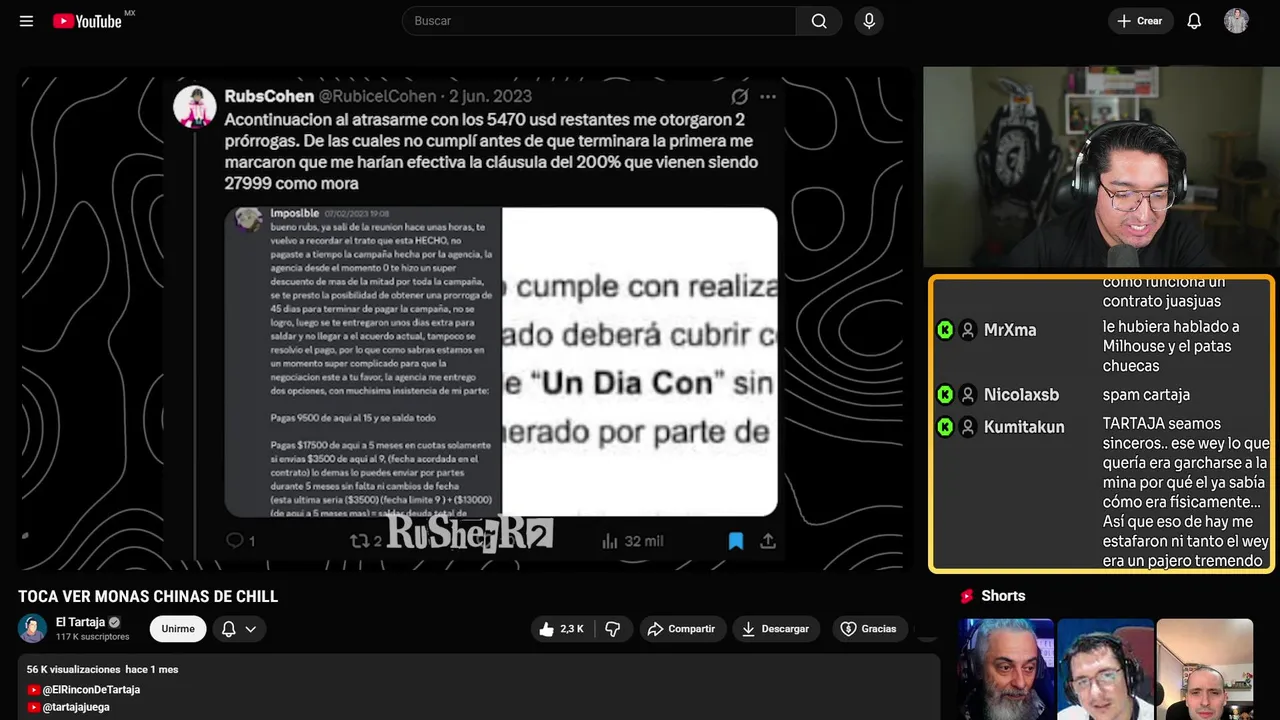The image size is (1280, 720).
Task: Click the Compartir share button
Action: 681,629
